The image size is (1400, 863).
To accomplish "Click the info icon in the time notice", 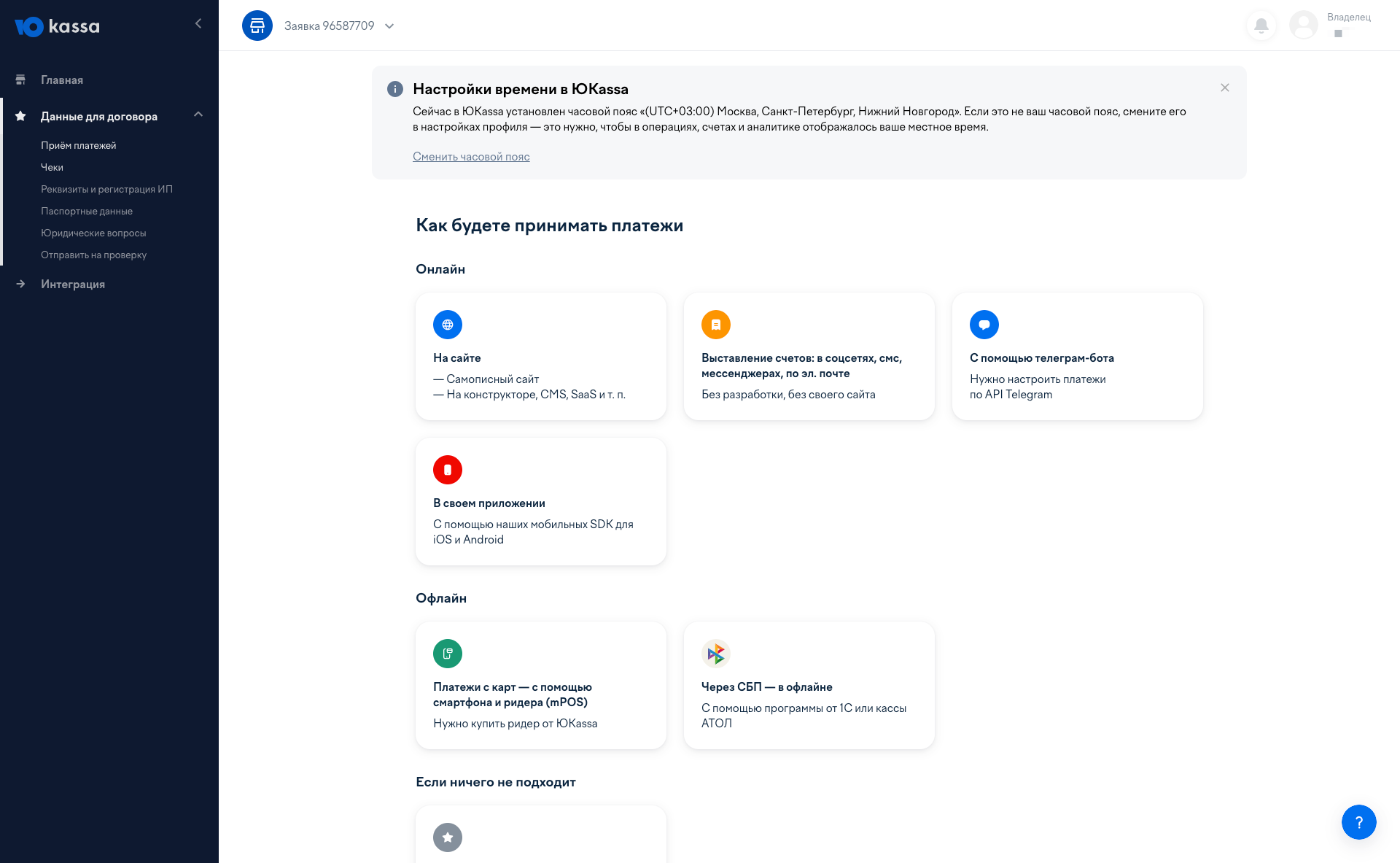I will coord(395,89).
